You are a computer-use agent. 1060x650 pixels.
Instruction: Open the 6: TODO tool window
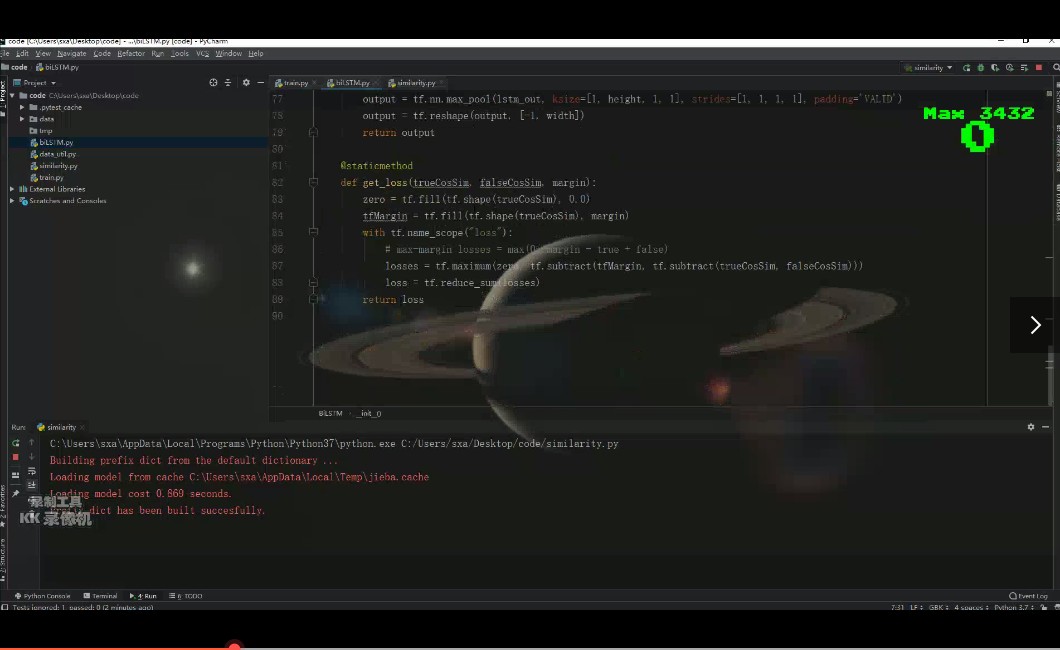click(x=186, y=596)
